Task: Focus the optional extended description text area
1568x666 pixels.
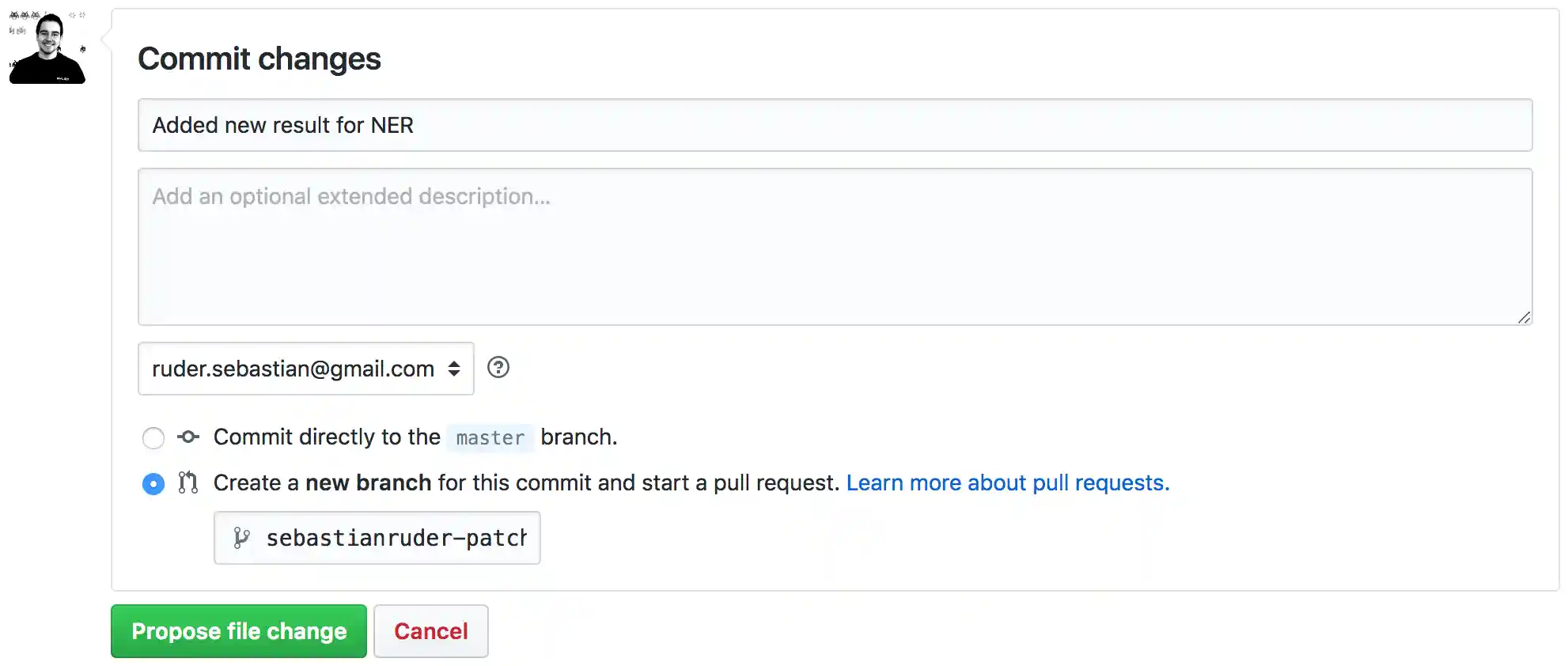Action: [x=835, y=247]
